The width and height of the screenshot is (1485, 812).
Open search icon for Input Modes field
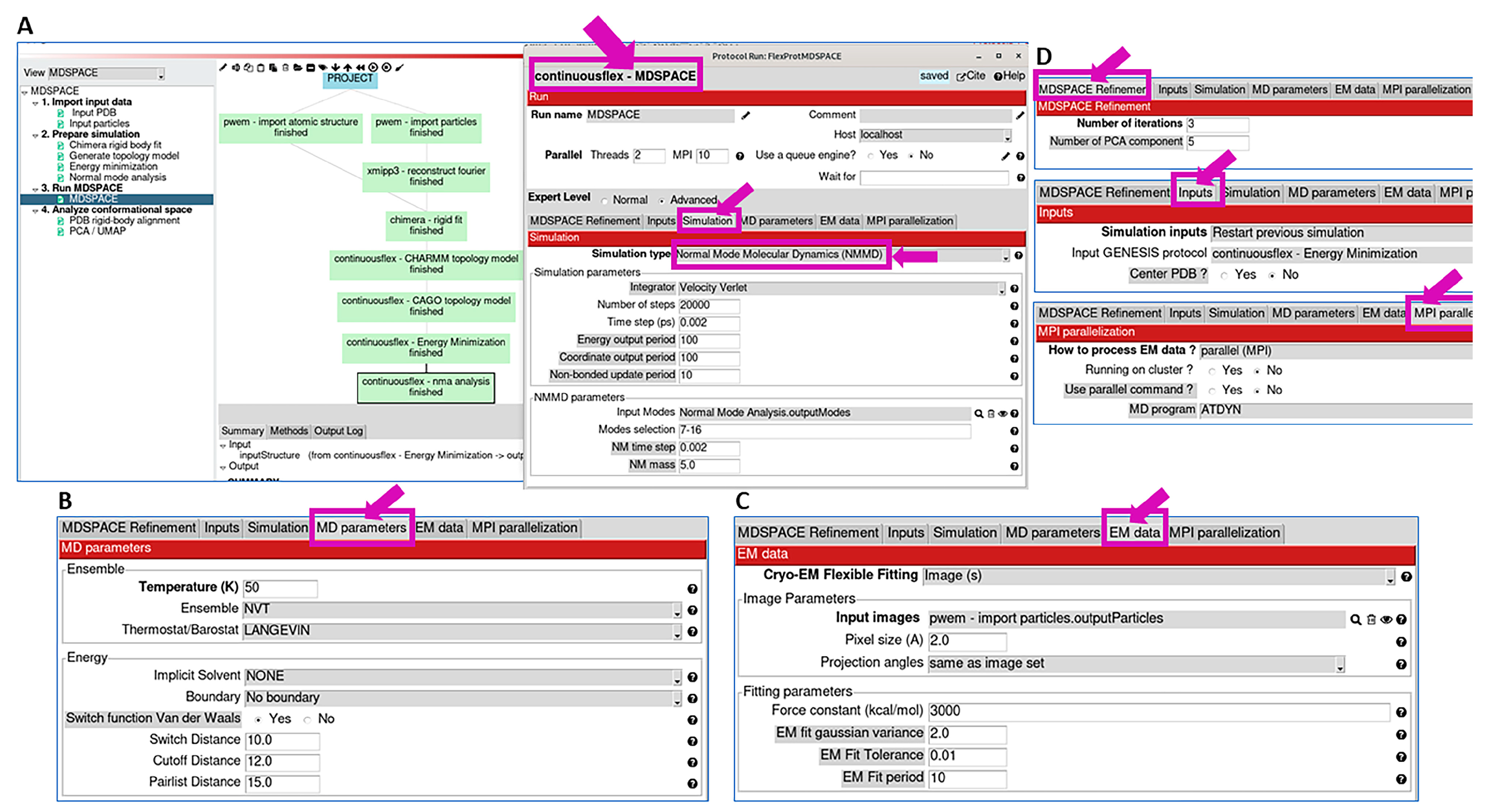pyautogui.click(x=978, y=413)
